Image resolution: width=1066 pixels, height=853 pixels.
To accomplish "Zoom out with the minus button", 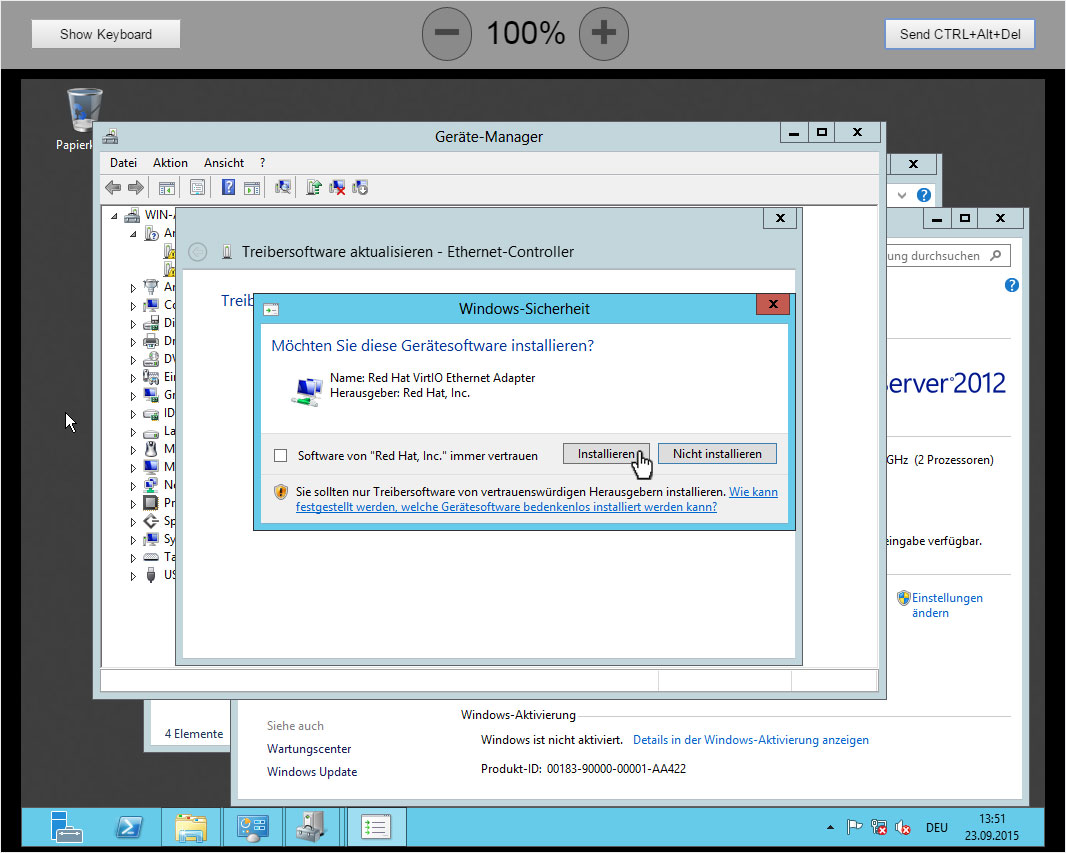I will click(x=447, y=33).
